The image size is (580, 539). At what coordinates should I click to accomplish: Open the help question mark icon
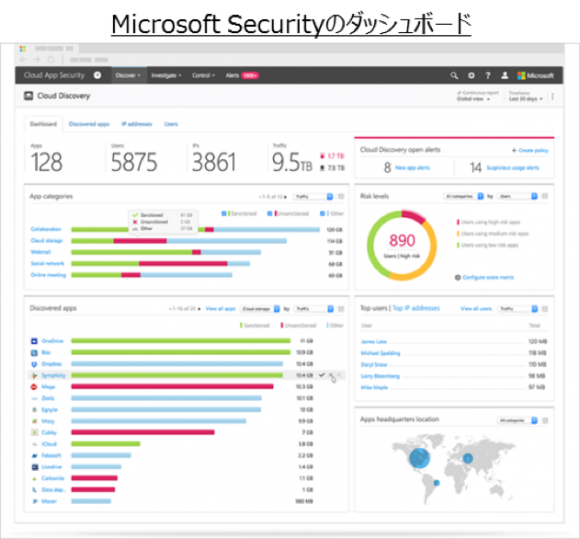coord(488,75)
